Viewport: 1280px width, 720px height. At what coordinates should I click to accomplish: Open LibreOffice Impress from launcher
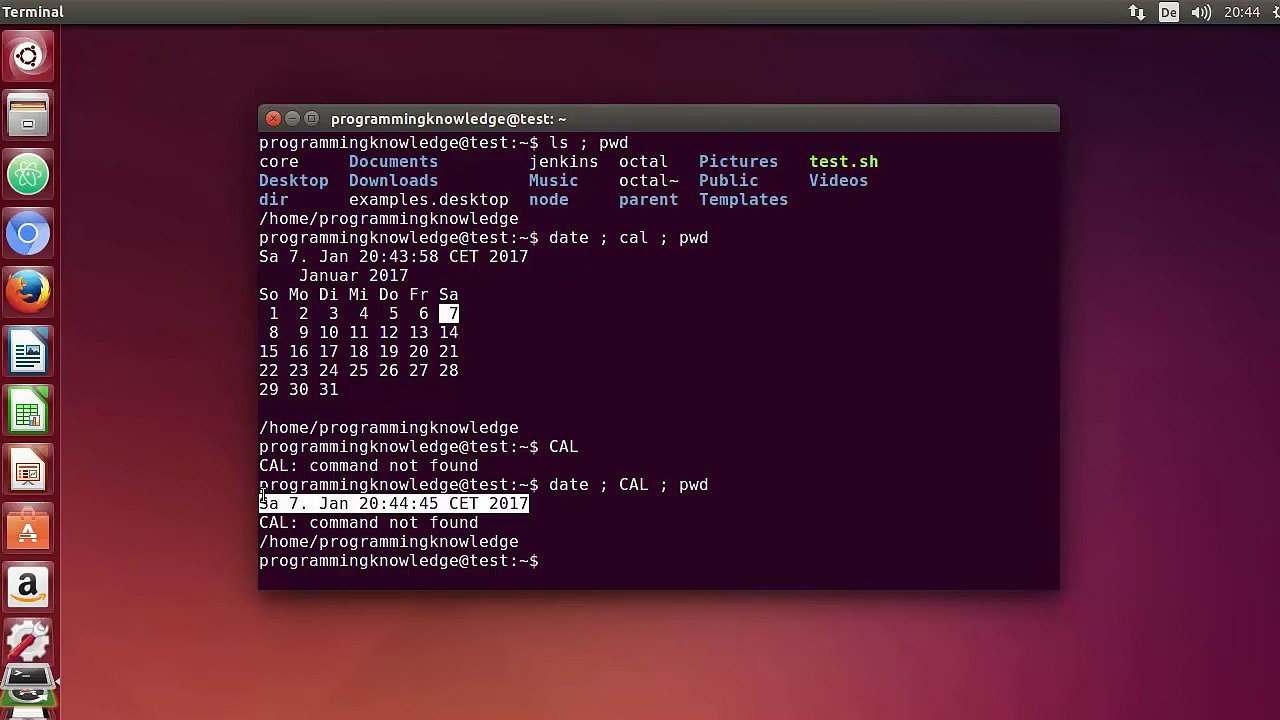(x=28, y=471)
